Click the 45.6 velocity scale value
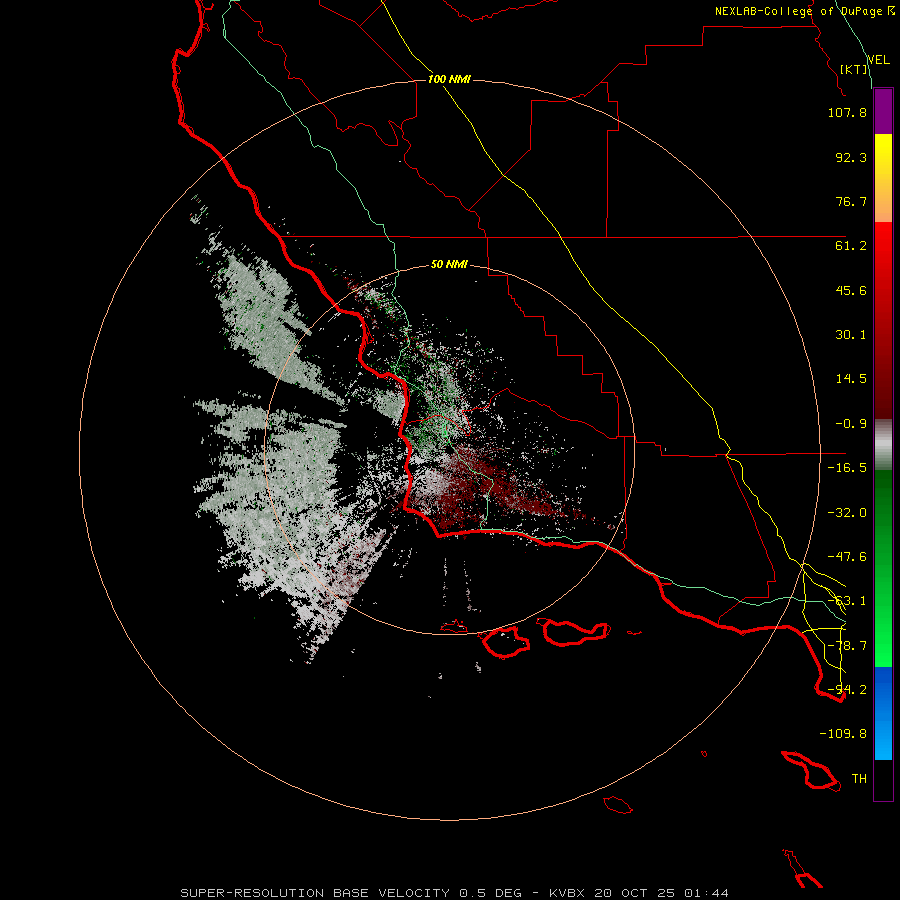Screen dimensions: 900x900 (851, 290)
